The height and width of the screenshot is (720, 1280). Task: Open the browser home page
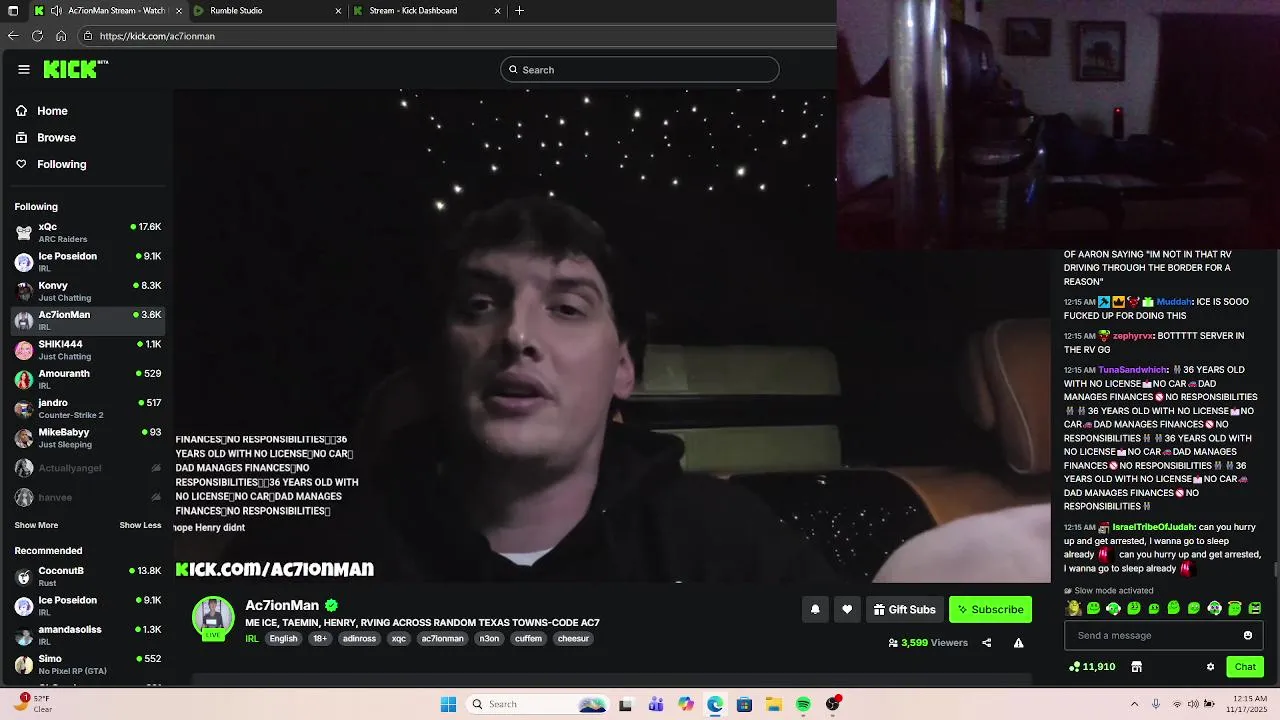tap(61, 36)
